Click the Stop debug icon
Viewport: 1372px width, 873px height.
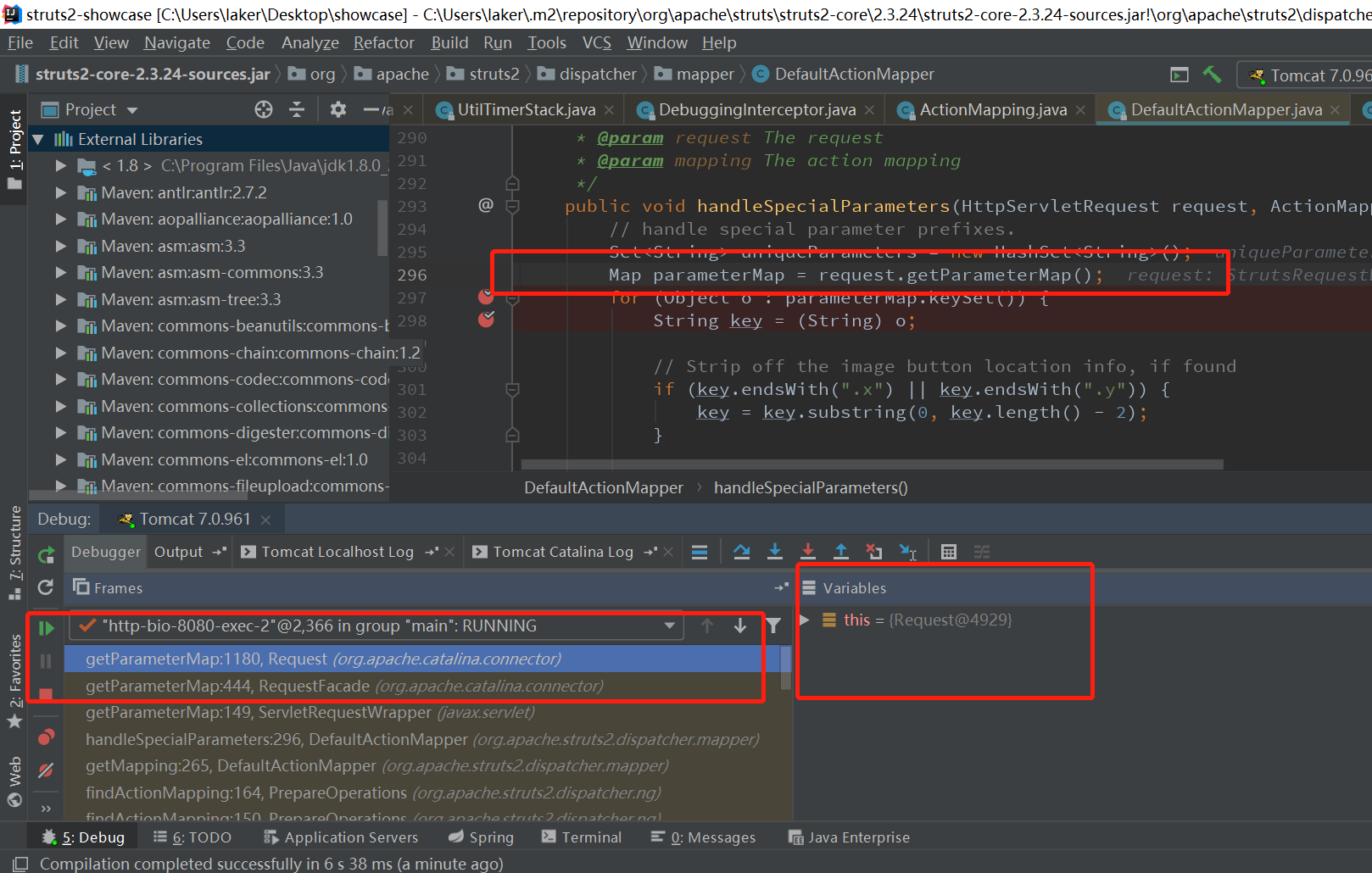47,694
